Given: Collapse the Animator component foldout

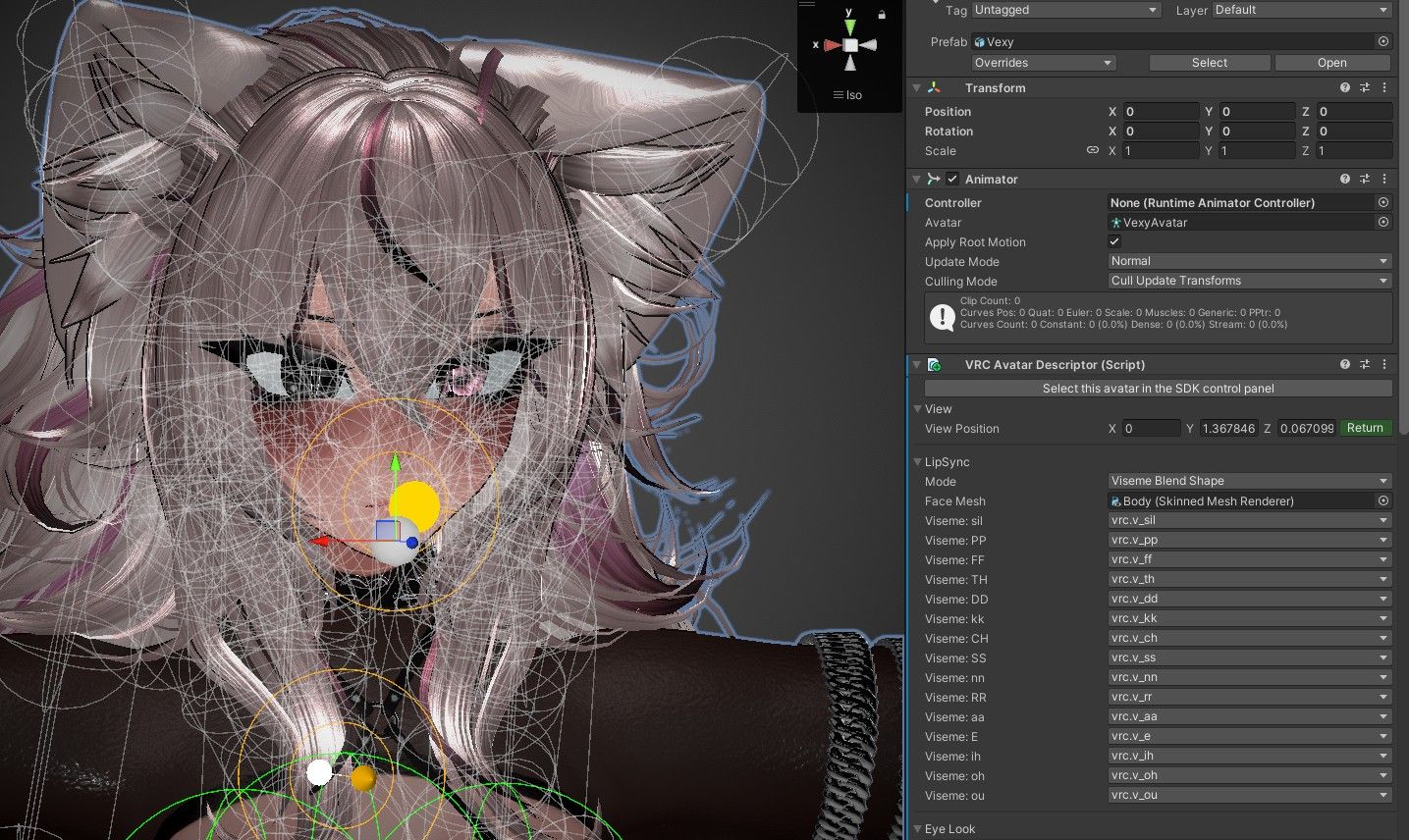Looking at the screenshot, I should coord(917,179).
